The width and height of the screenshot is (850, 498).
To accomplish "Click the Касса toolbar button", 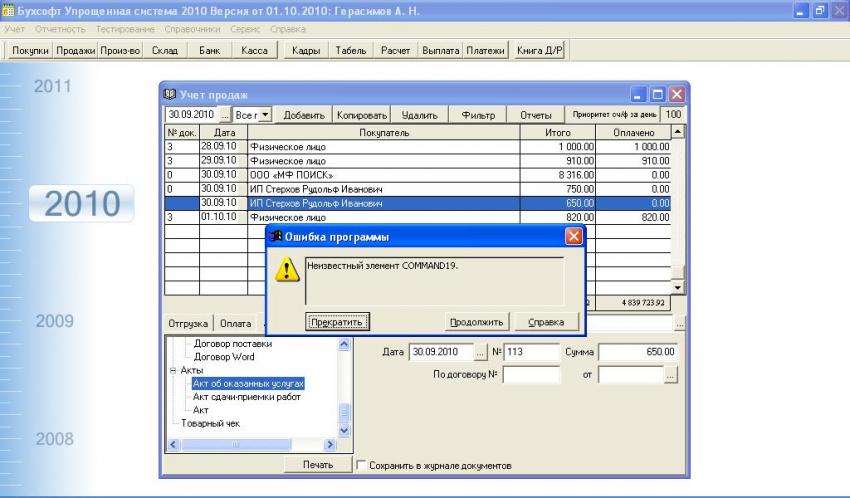I will pyautogui.click(x=256, y=50).
